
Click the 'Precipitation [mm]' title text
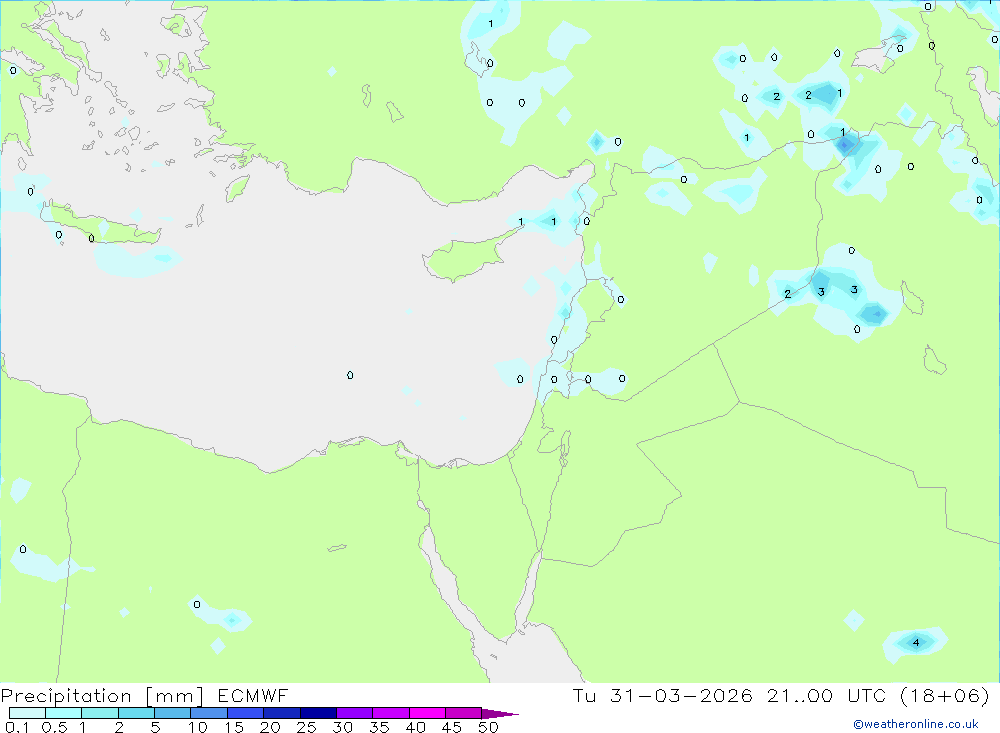click(102, 696)
